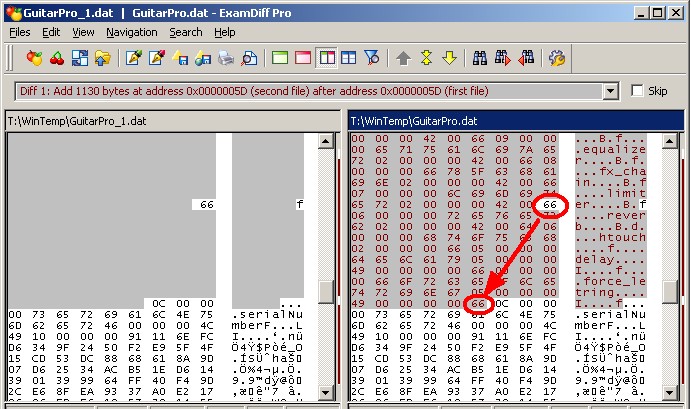Open the Files menu
This screenshot has width=691, height=409.
click(20, 32)
